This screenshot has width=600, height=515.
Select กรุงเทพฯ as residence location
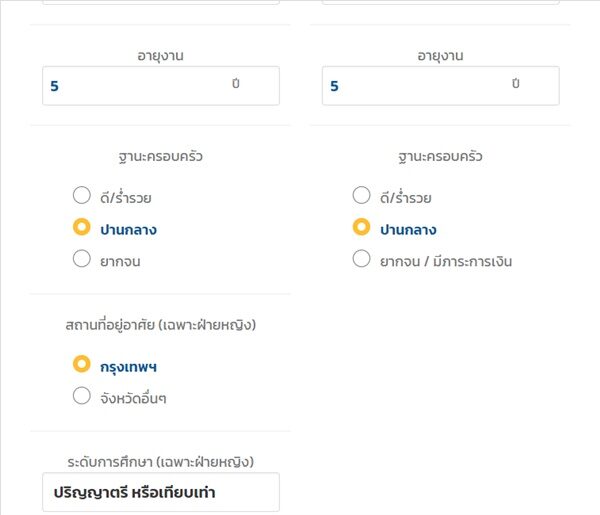(x=82, y=365)
